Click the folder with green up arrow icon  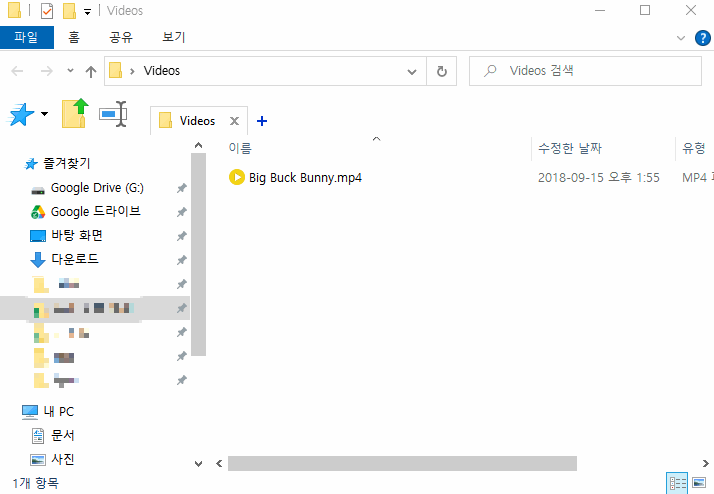(x=75, y=113)
